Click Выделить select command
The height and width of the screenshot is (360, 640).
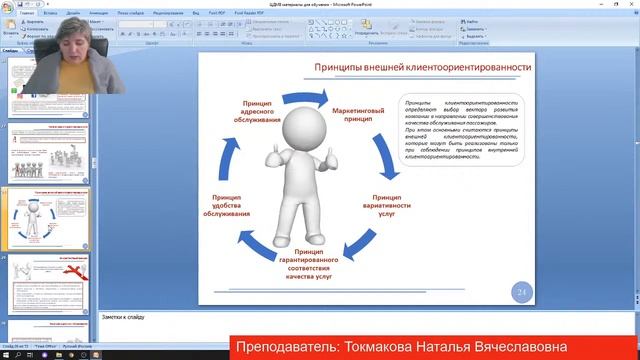click(473, 36)
